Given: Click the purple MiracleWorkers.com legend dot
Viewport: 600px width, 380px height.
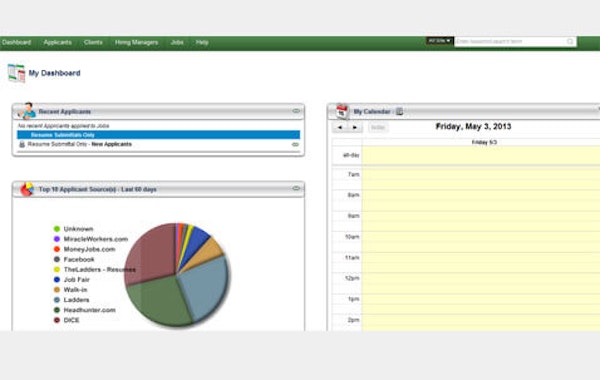Looking at the screenshot, I should point(57,239).
